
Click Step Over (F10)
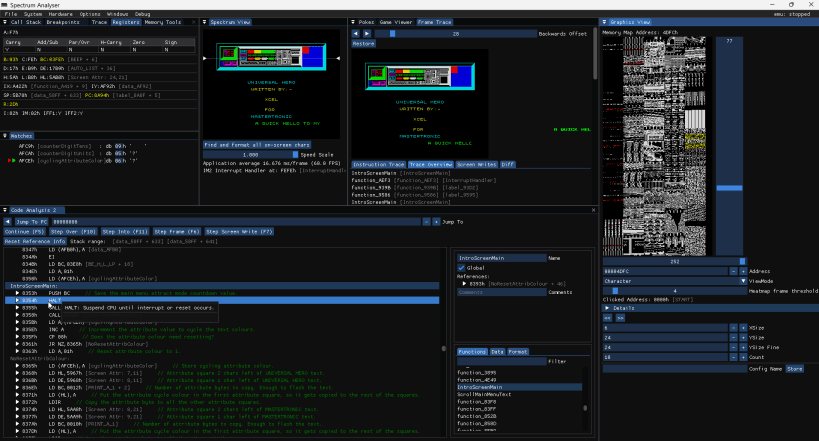[x=73, y=231]
